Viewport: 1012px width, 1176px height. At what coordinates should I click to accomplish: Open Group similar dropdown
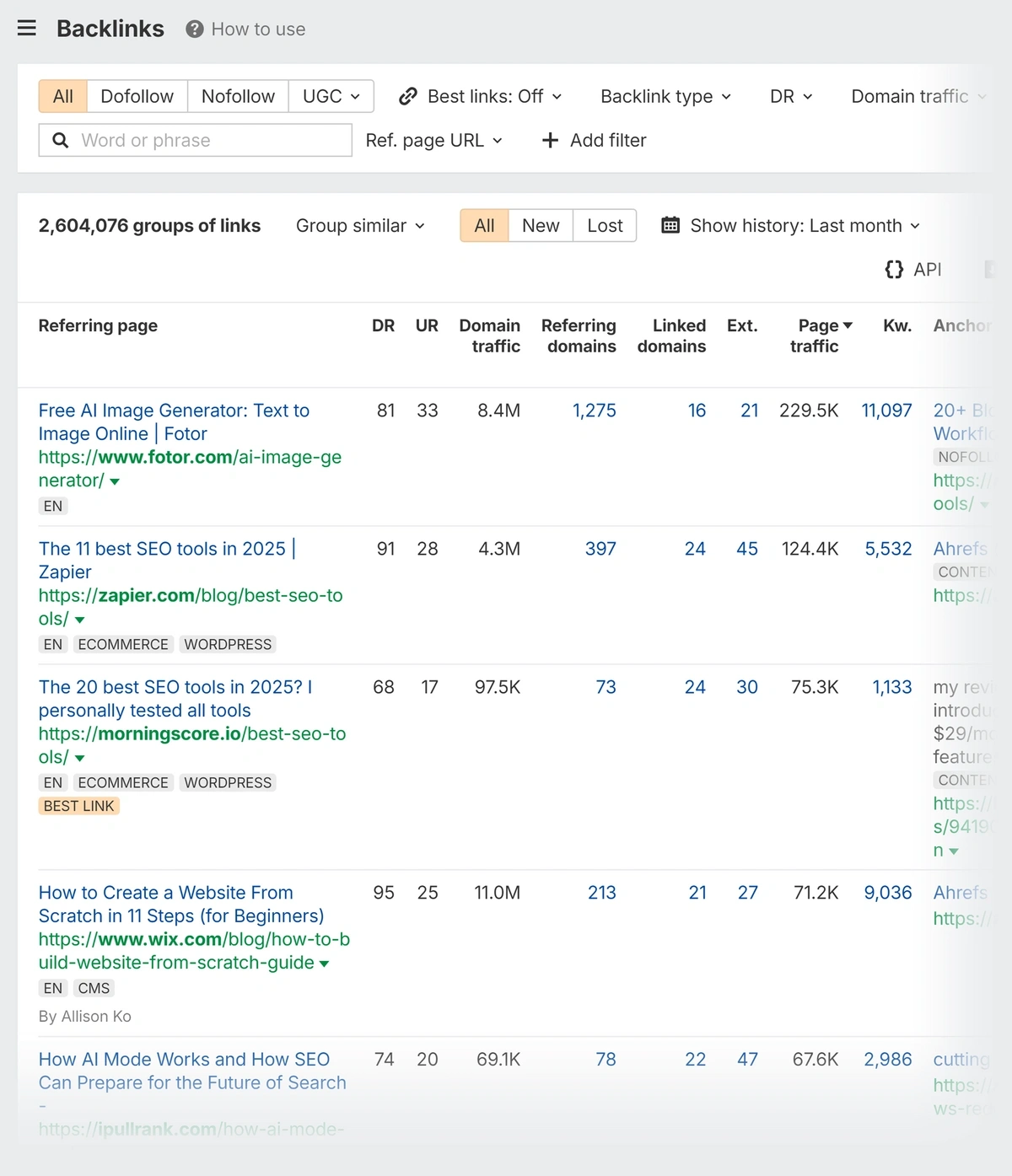point(360,225)
